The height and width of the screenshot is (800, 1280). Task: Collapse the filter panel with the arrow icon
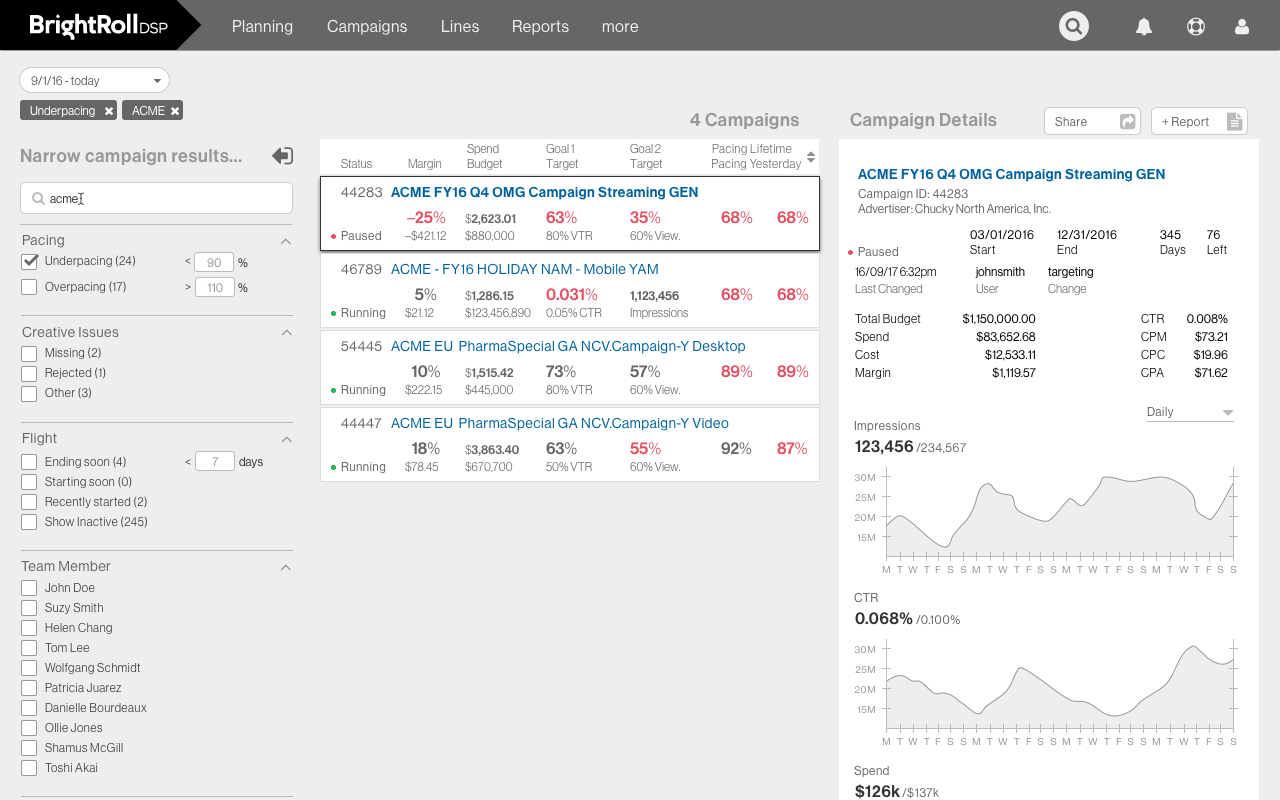[282, 156]
